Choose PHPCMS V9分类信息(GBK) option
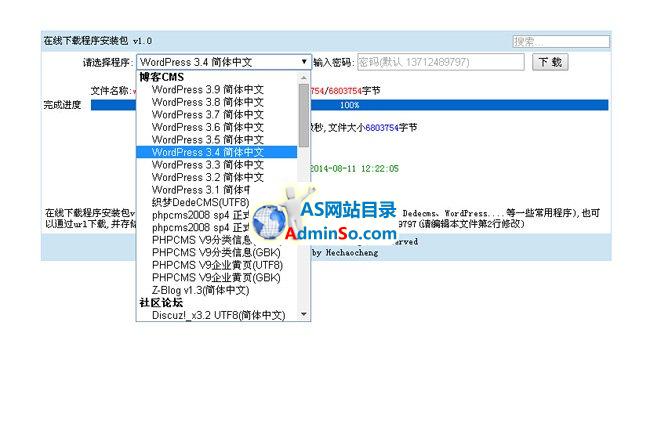The width and height of the screenshot is (650, 427). pos(216,252)
